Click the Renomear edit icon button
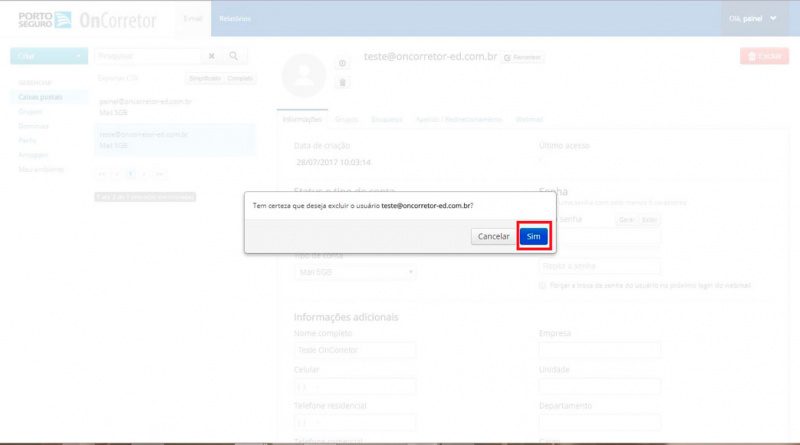800x445 pixels. point(522,57)
